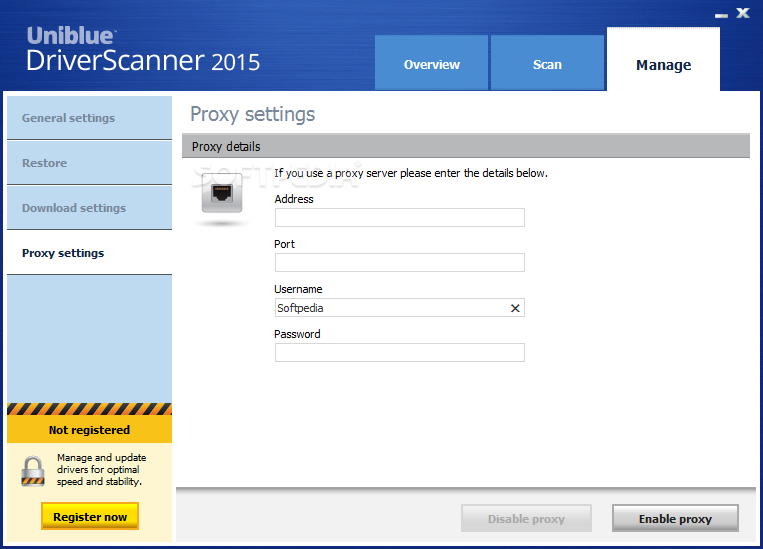Click the padlock not-registered icon
Image resolution: width=763 pixels, height=549 pixels.
[x=33, y=471]
